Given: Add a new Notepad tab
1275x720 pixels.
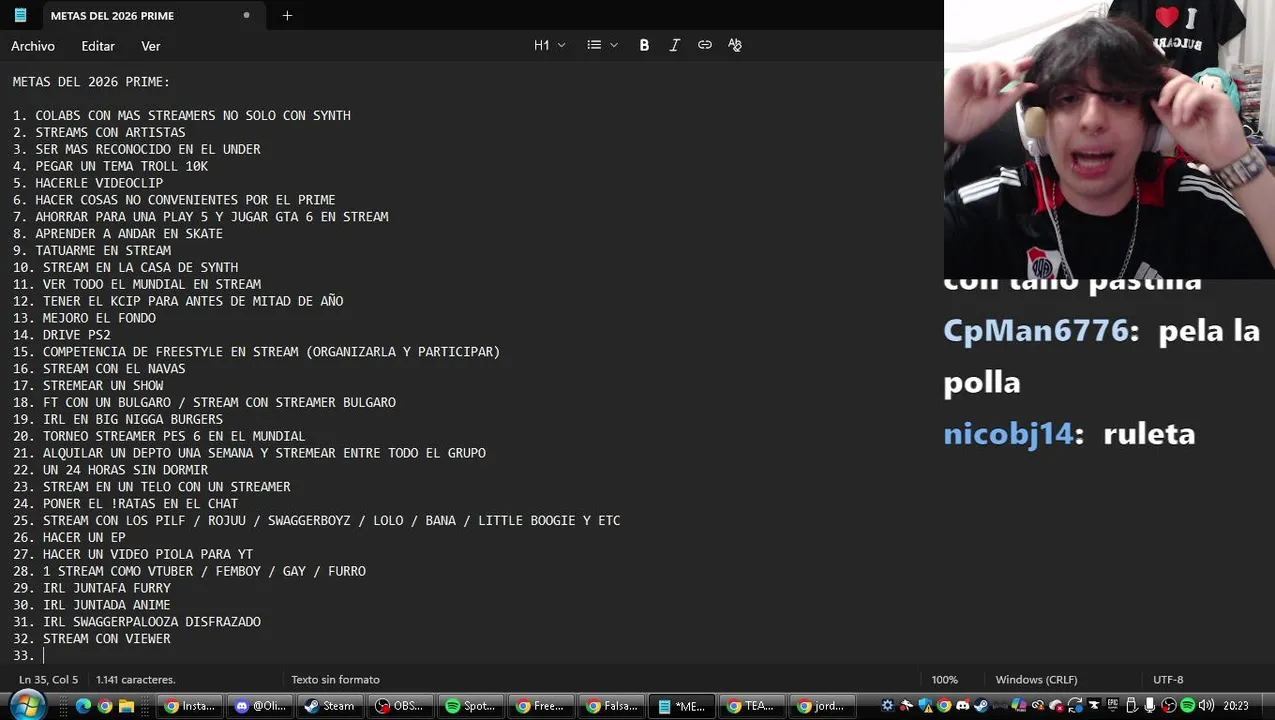Looking at the screenshot, I should [x=287, y=15].
